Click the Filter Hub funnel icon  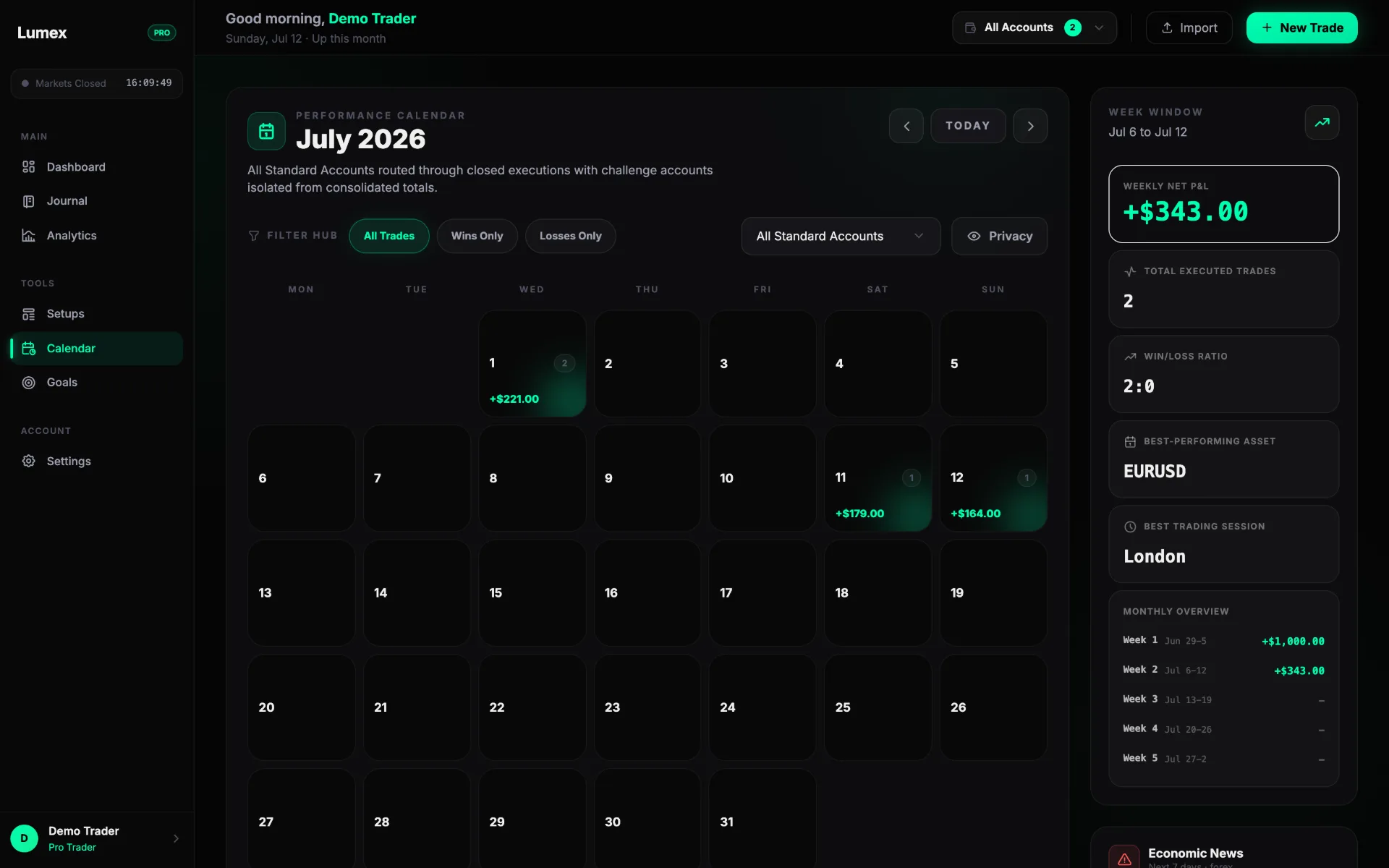(x=254, y=236)
